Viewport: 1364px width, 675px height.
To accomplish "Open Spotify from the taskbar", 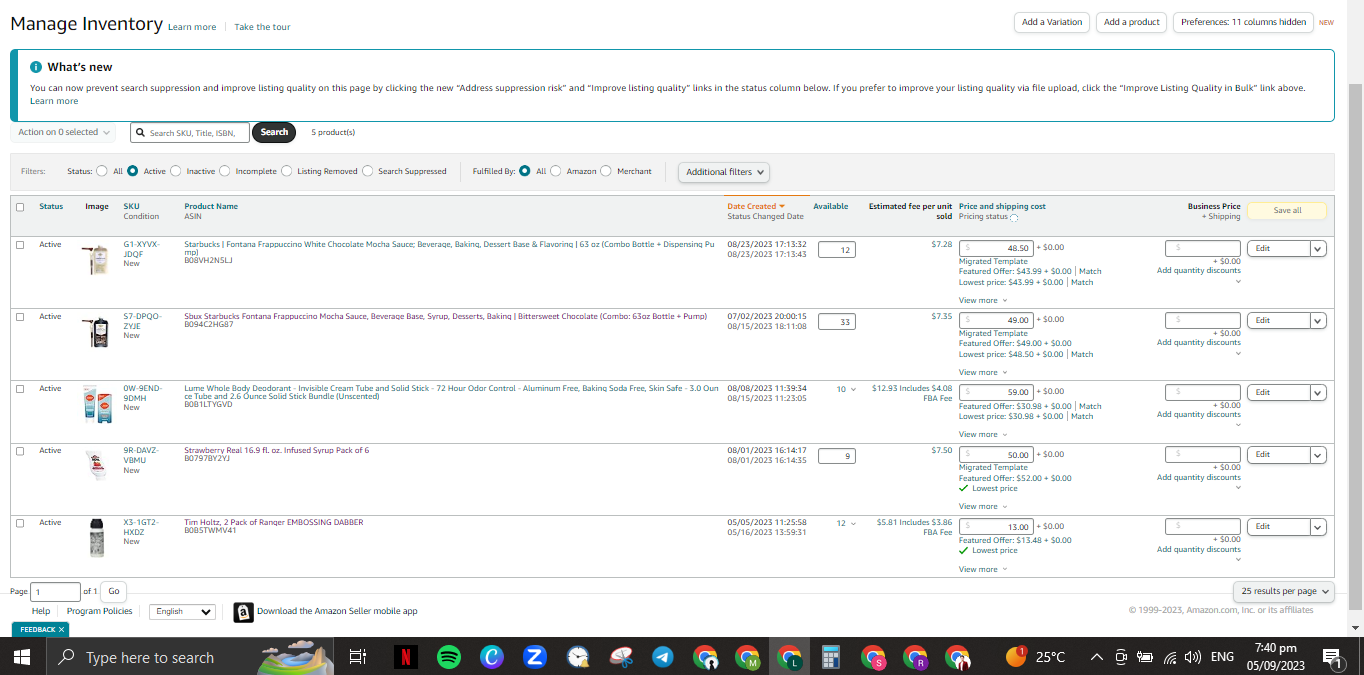I will (x=449, y=657).
